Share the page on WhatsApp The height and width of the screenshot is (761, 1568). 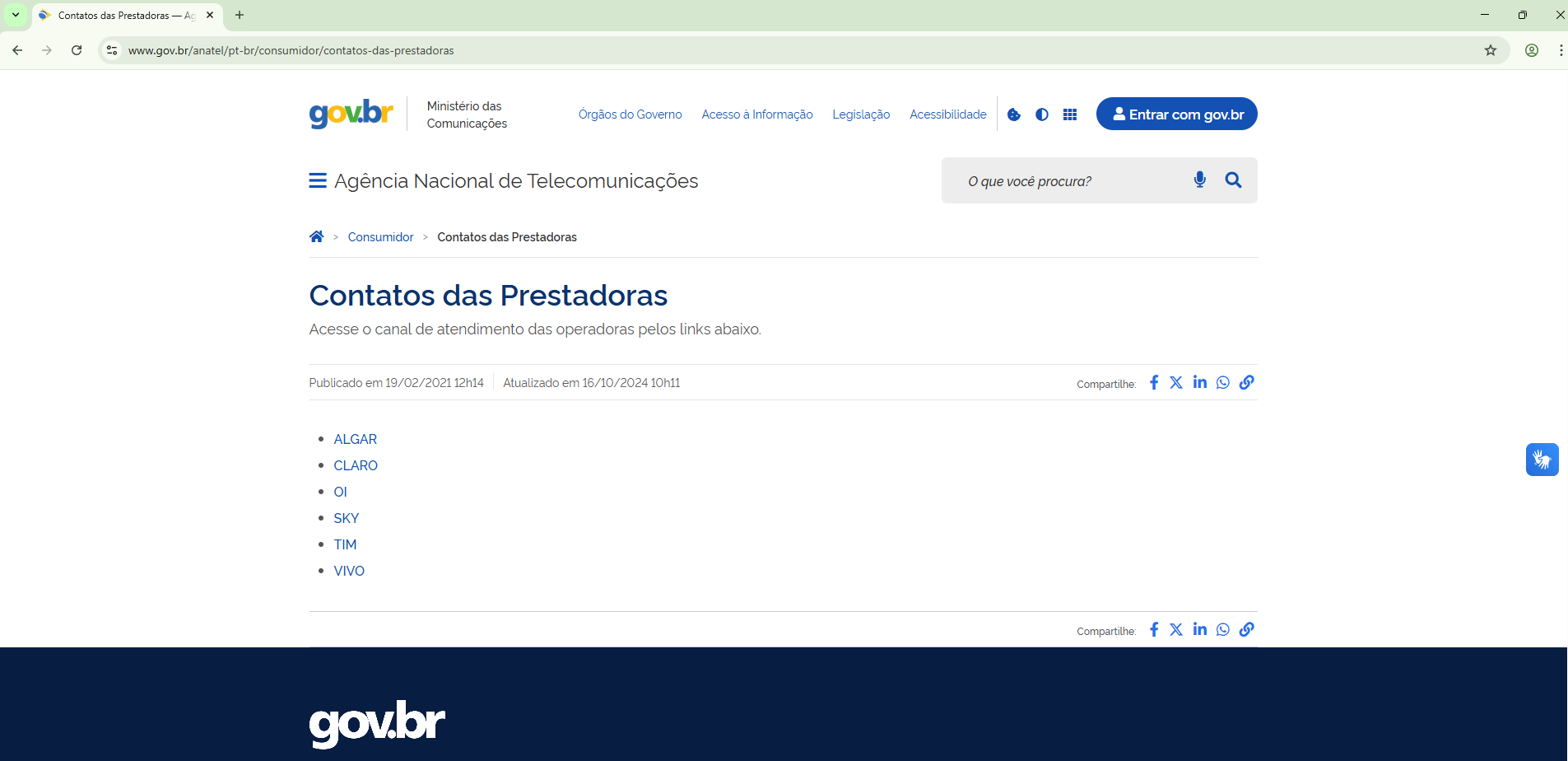click(x=1222, y=382)
